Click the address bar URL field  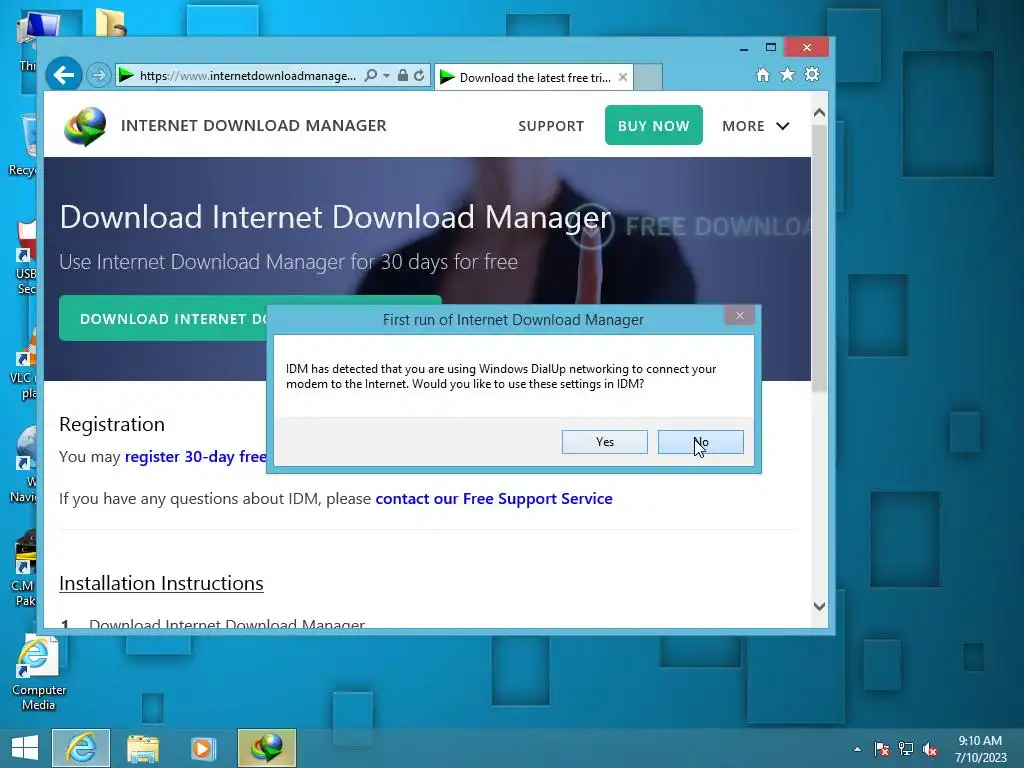point(248,76)
